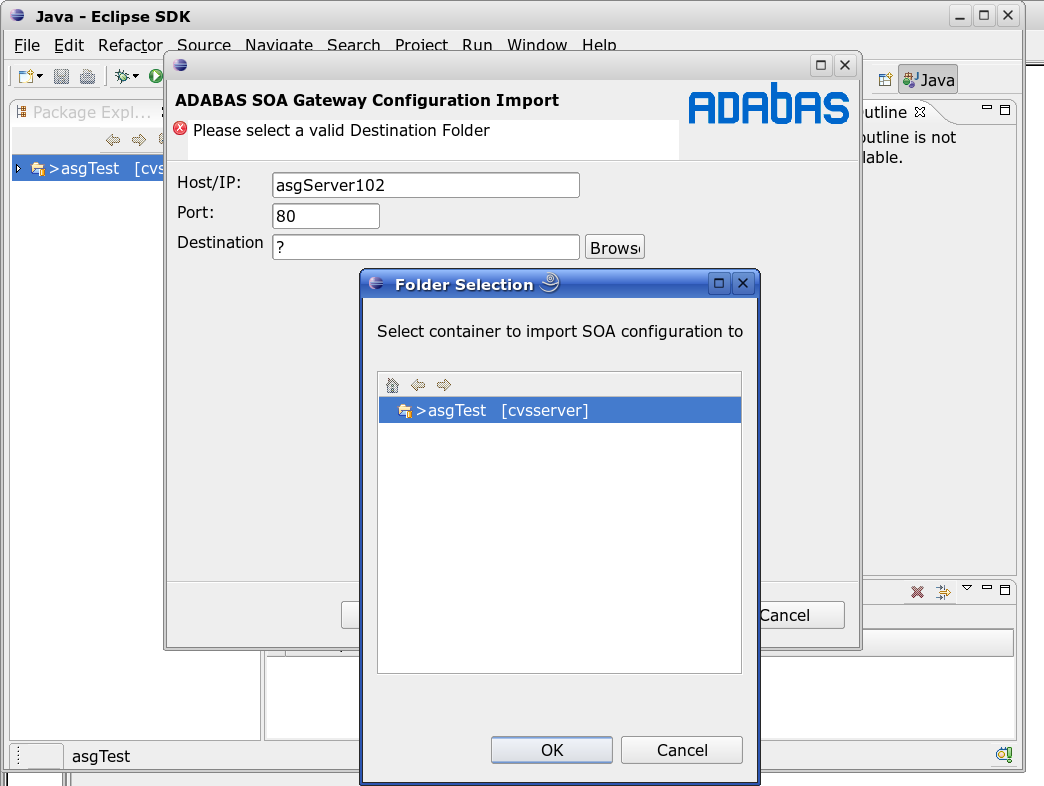
Task: Click the Forward arrow in Folder Selection
Action: coord(443,385)
